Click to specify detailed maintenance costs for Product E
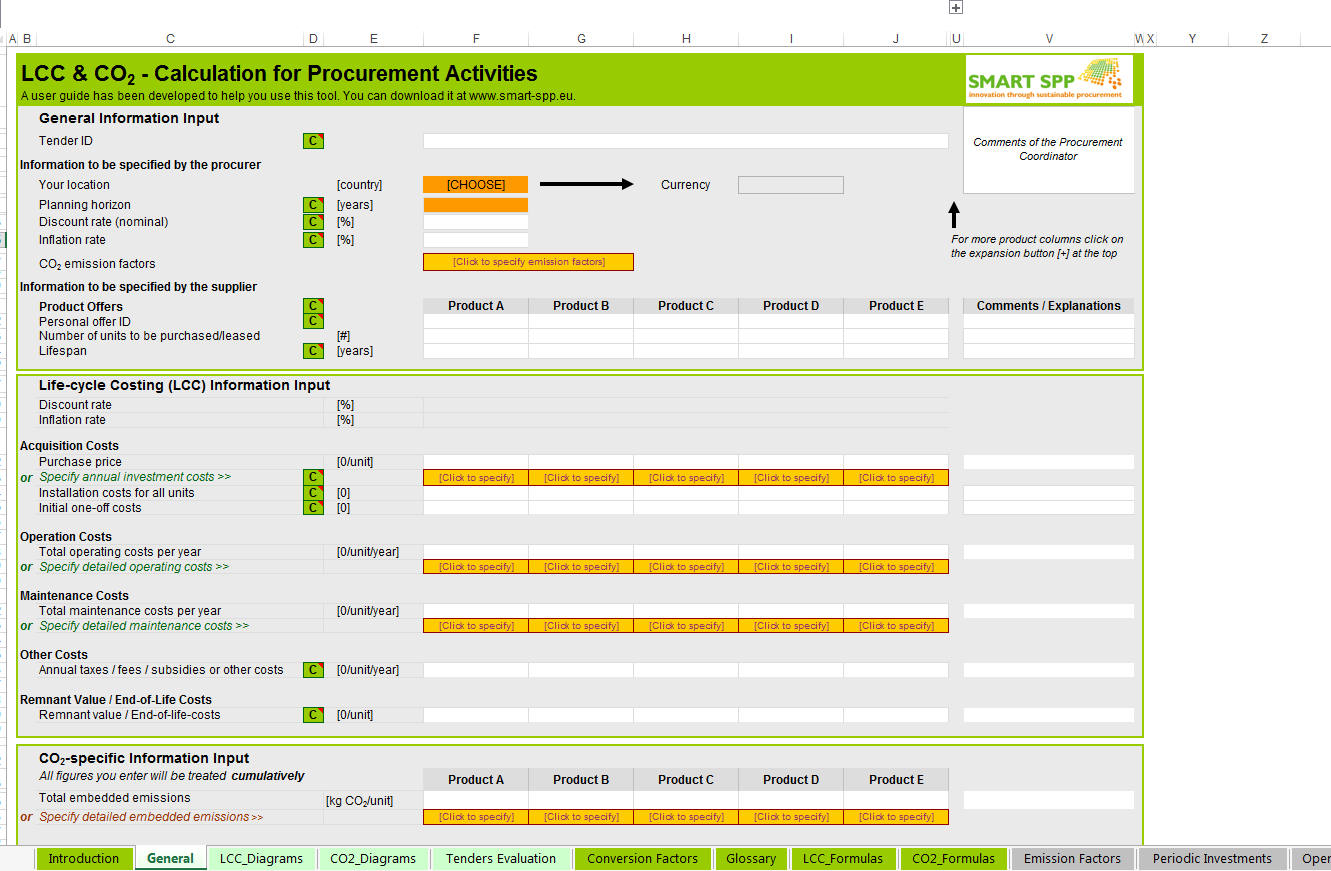Image resolution: width=1331 pixels, height=871 pixels. 896,626
